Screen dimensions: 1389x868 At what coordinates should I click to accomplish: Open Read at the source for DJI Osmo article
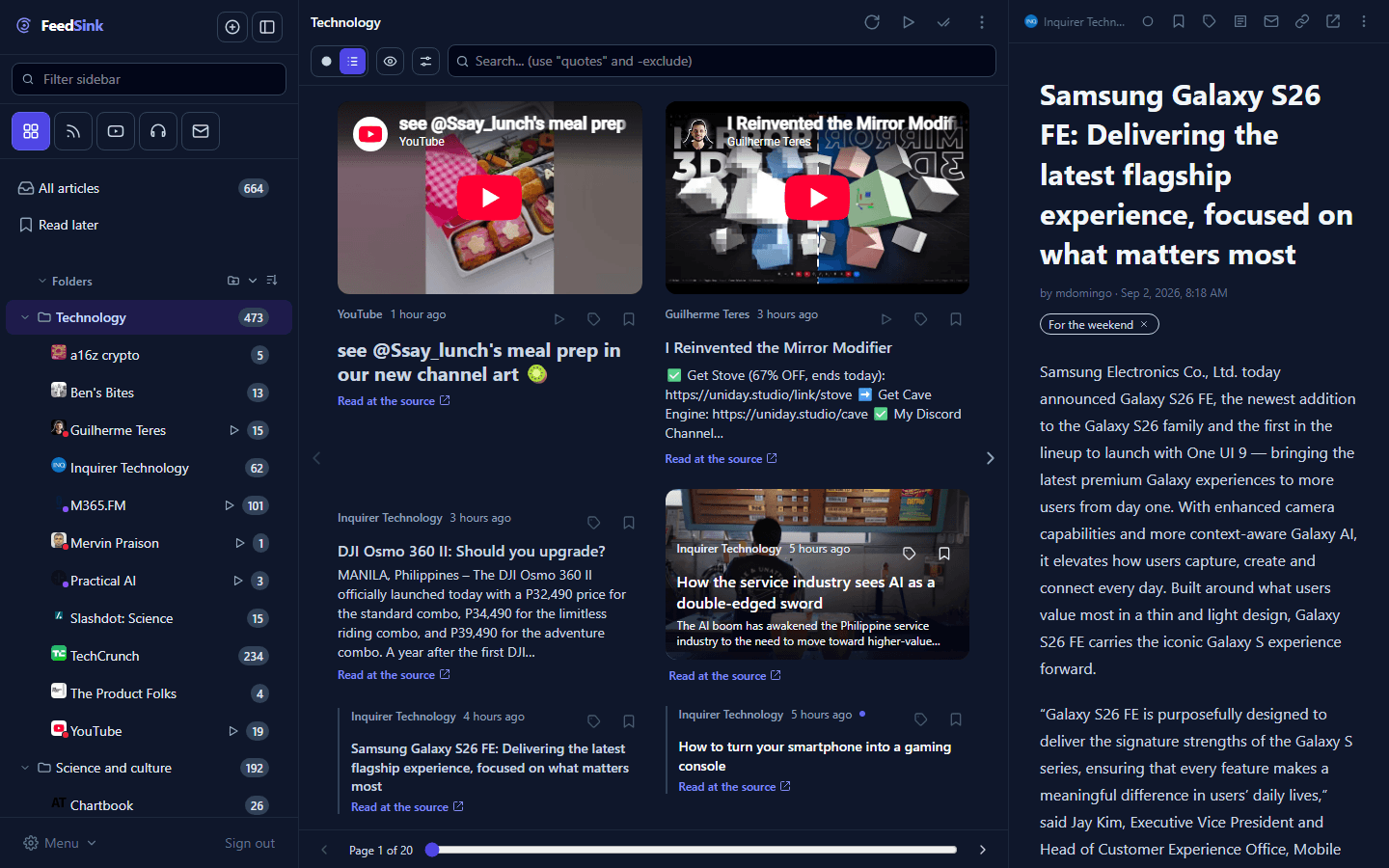pos(394,675)
